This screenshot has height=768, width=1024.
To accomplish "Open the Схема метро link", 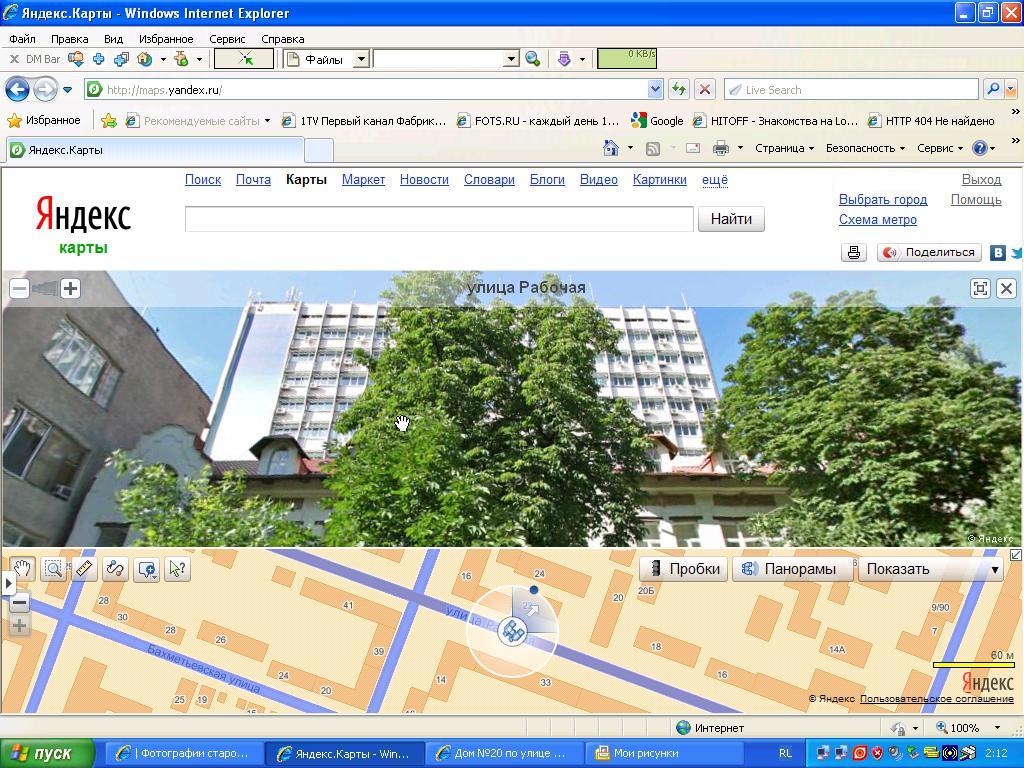I will [x=878, y=220].
